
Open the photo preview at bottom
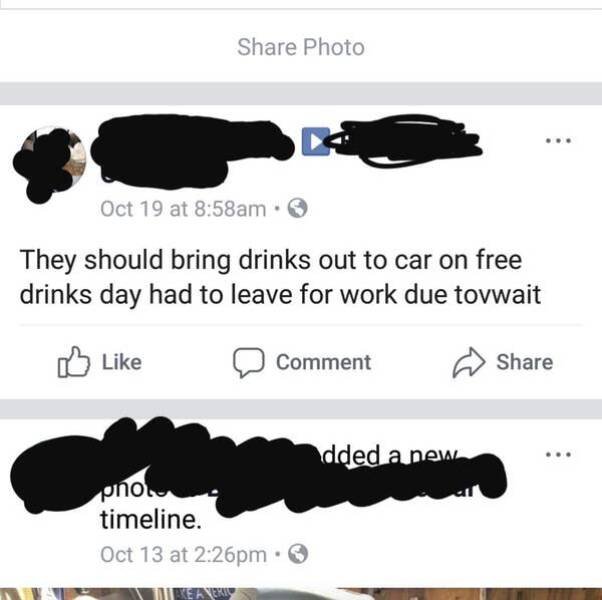301,593
